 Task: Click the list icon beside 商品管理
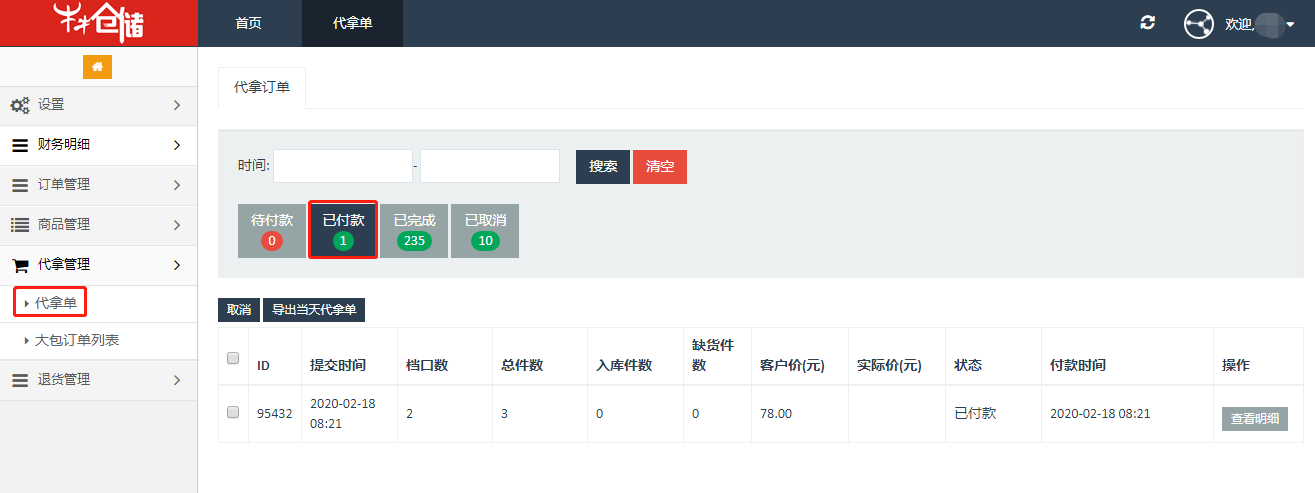pyautogui.click(x=20, y=225)
